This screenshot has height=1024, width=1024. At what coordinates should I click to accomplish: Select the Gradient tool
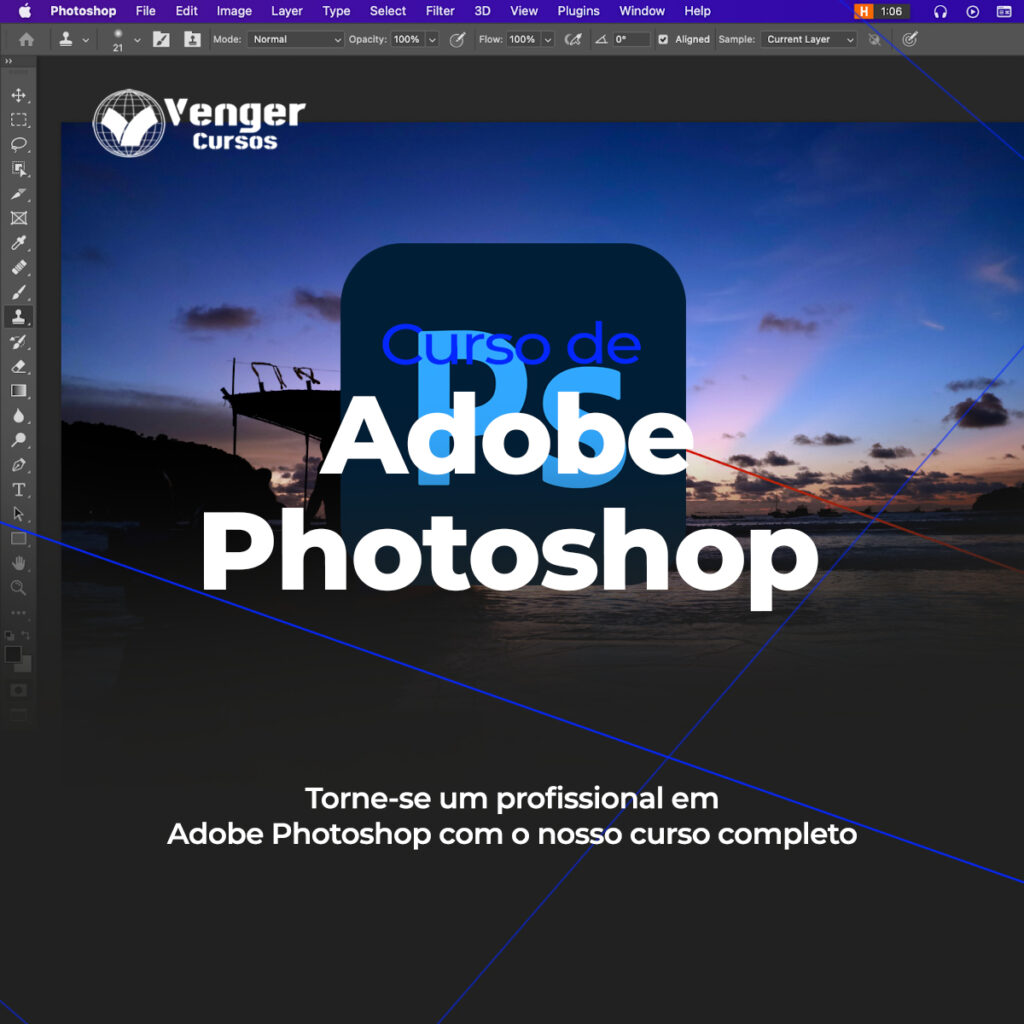click(18, 391)
